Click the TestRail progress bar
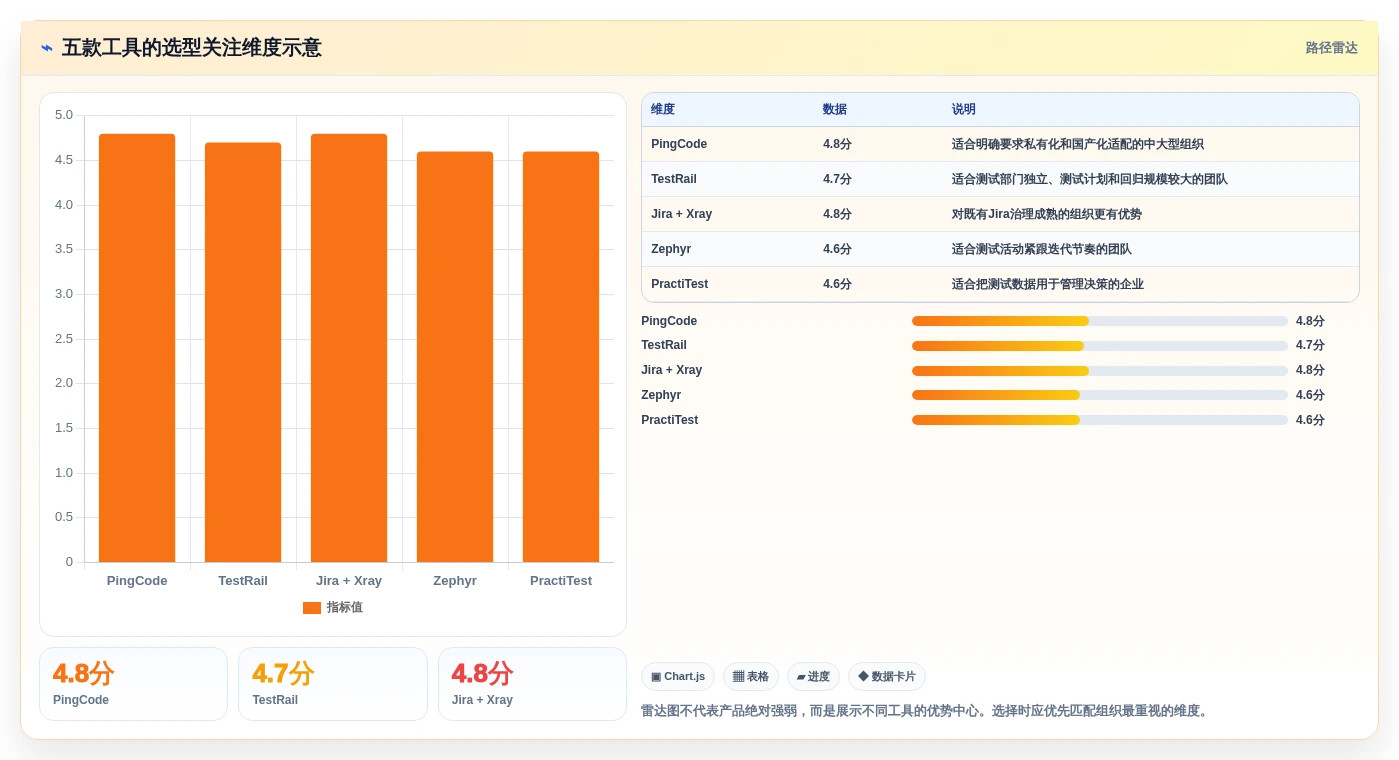Image resolution: width=1399 pixels, height=760 pixels. pos(1100,346)
